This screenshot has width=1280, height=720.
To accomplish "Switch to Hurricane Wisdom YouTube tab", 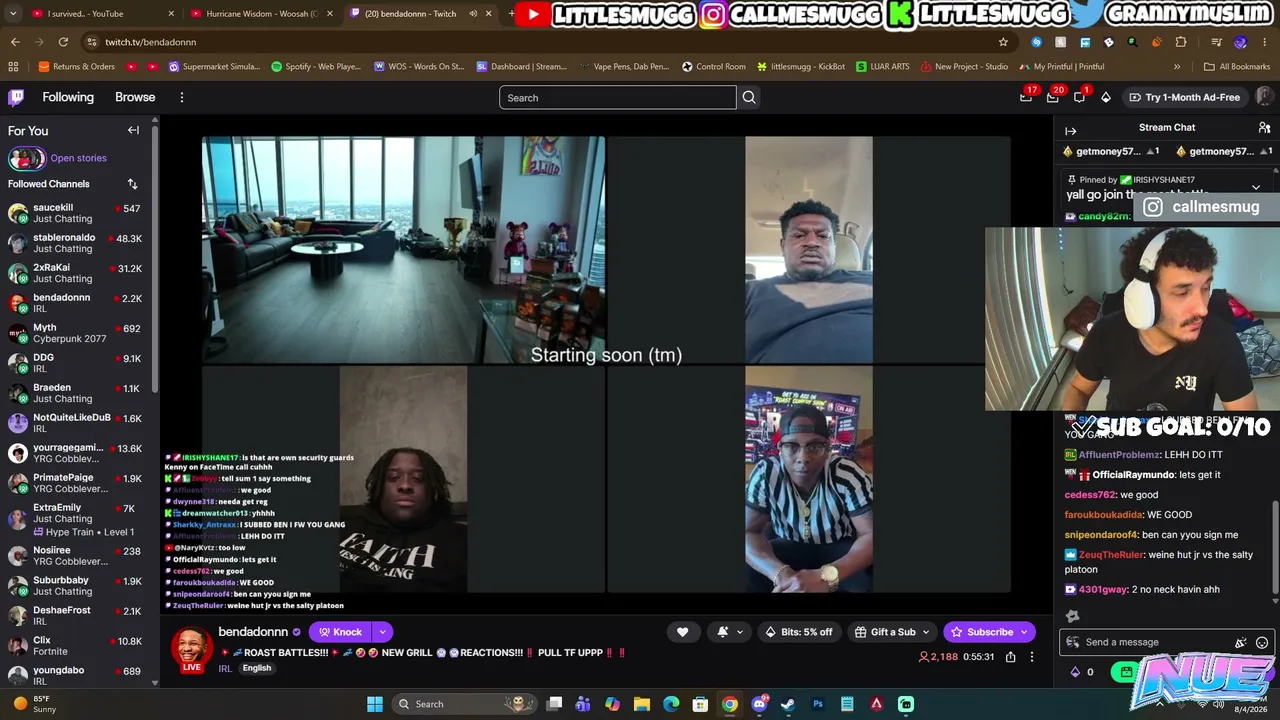I will click(x=262, y=14).
